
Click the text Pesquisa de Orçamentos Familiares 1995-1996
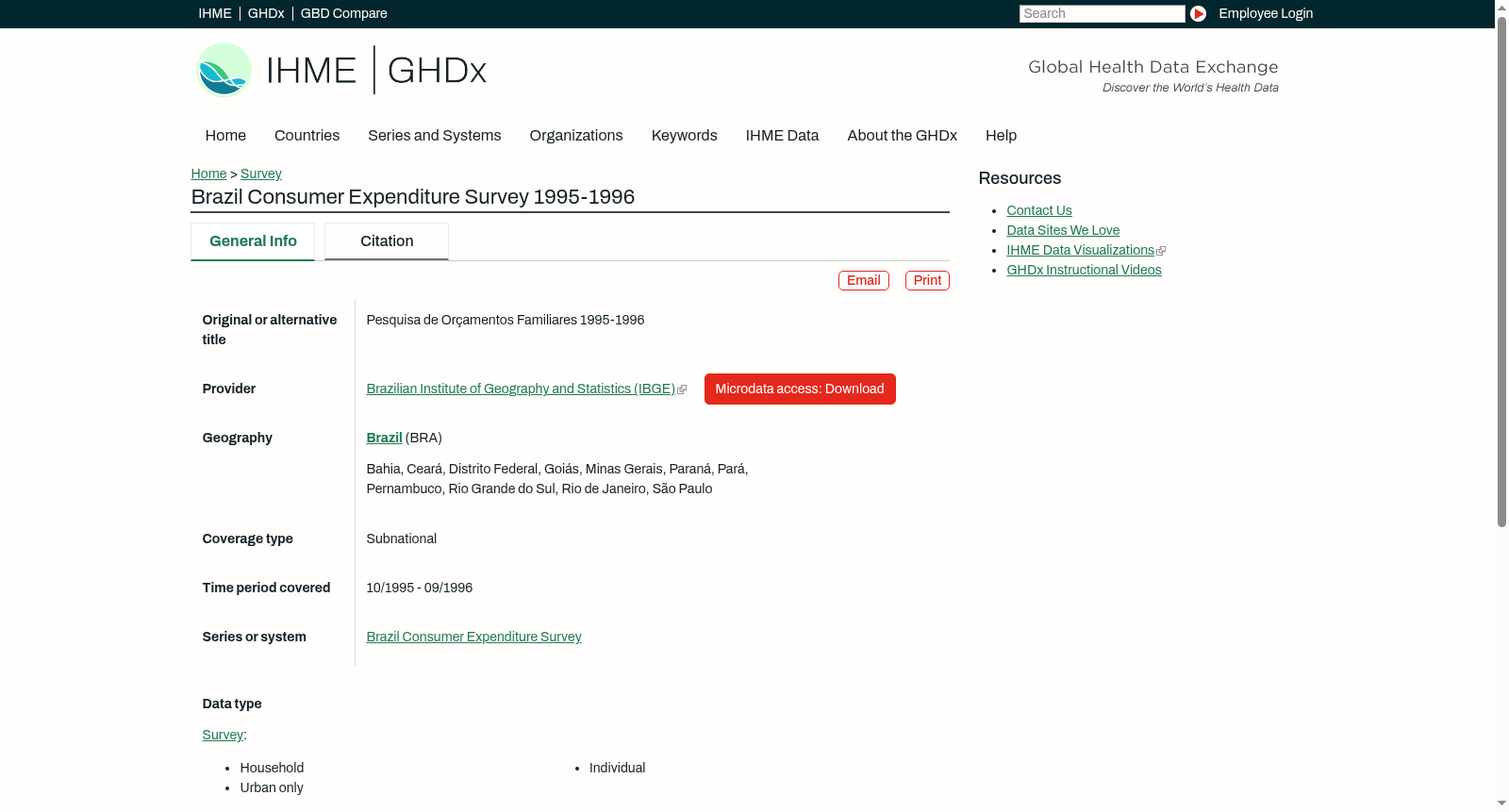505,320
